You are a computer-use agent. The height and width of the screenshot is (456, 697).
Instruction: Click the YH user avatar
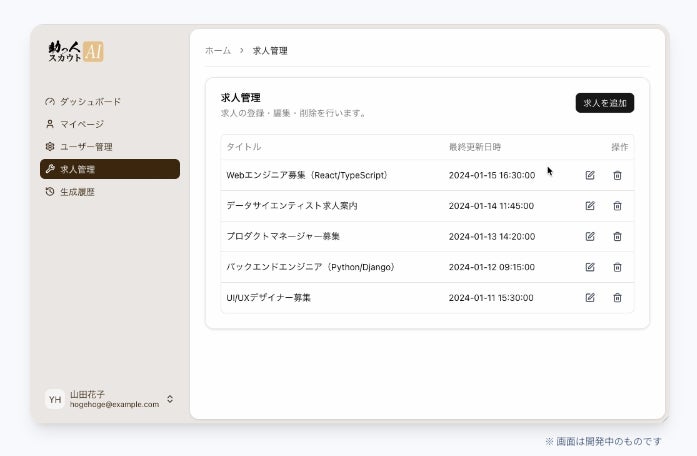coord(55,399)
